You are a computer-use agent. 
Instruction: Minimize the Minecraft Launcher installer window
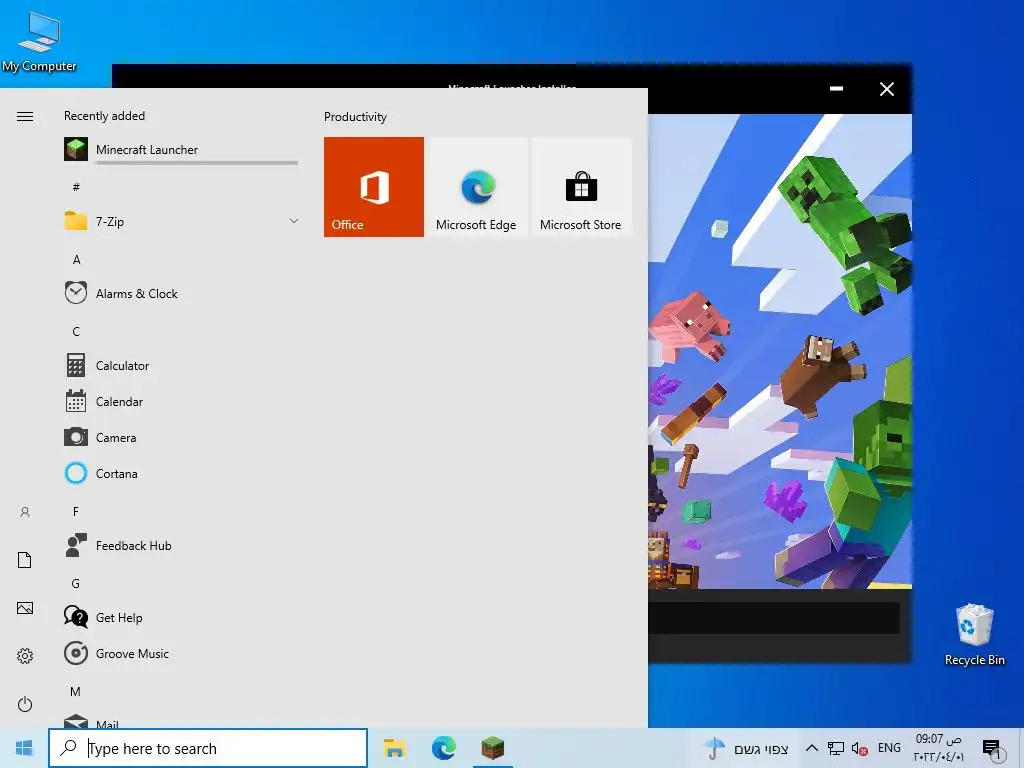(837, 89)
